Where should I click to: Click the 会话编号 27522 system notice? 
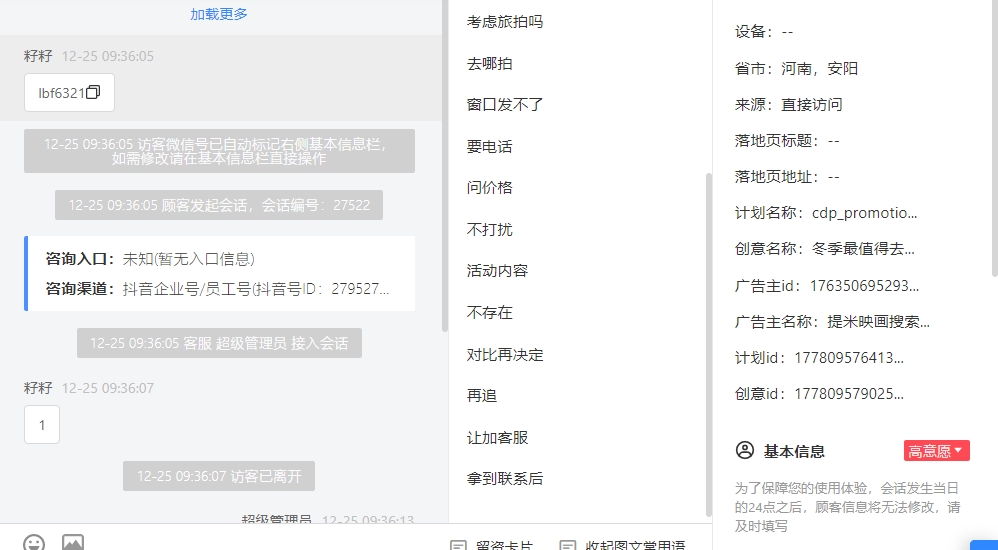[219, 205]
